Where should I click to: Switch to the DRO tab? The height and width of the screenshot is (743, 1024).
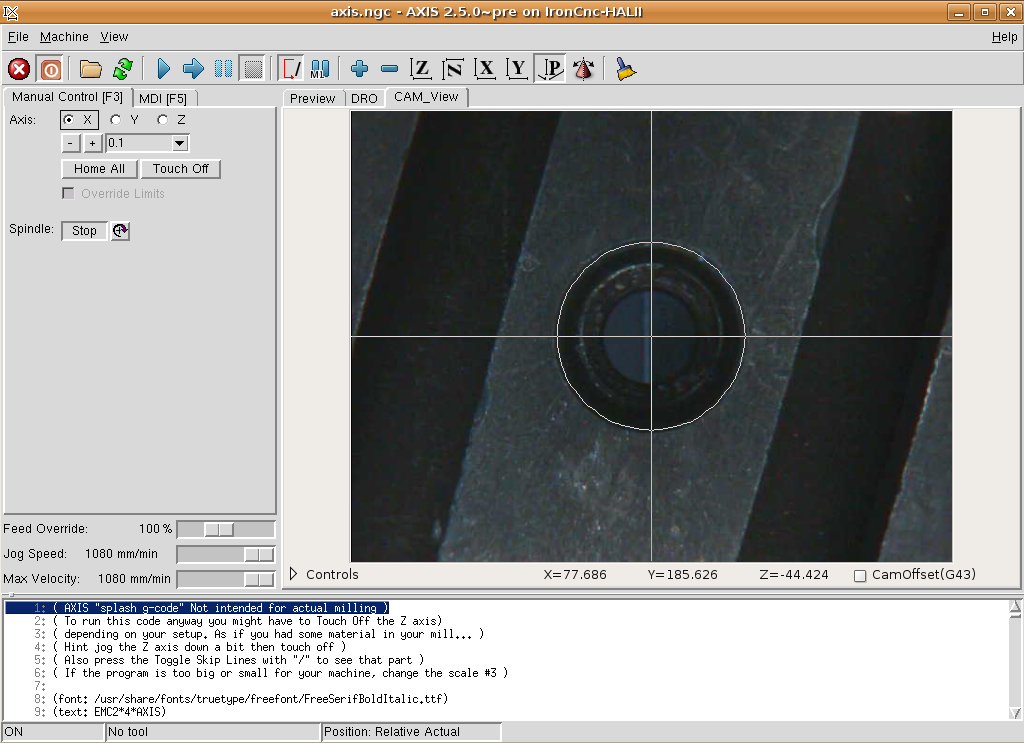pyautogui.click(x=364, y=99)
